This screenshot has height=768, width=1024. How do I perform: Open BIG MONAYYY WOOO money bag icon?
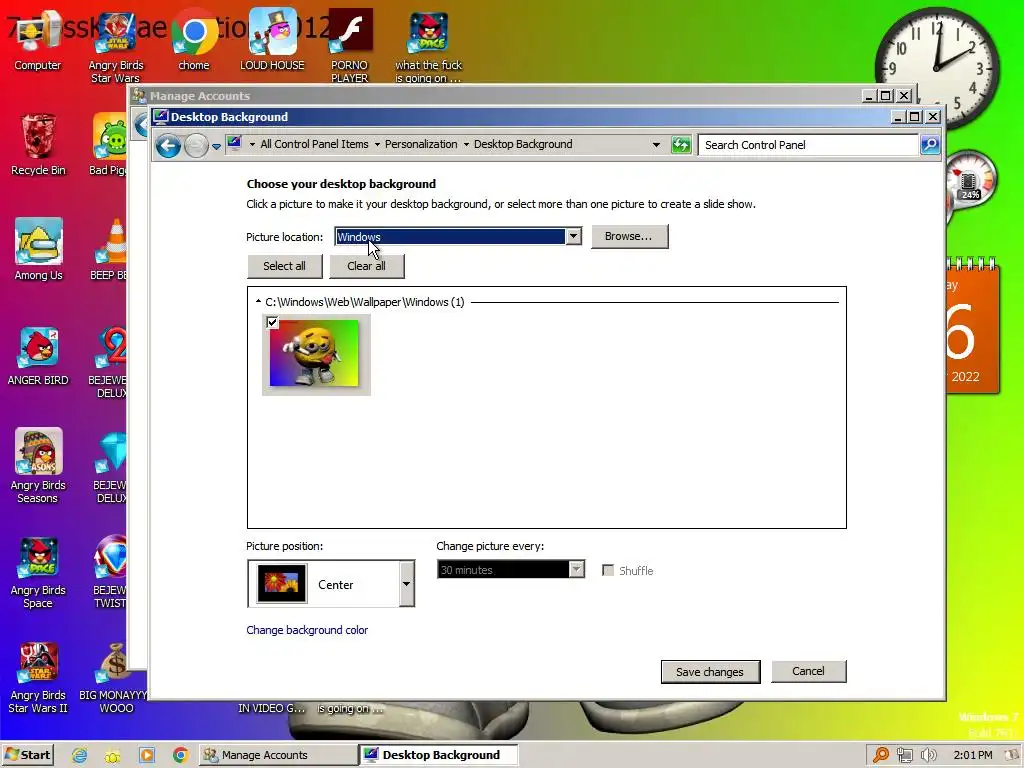[x=115, y=678]
